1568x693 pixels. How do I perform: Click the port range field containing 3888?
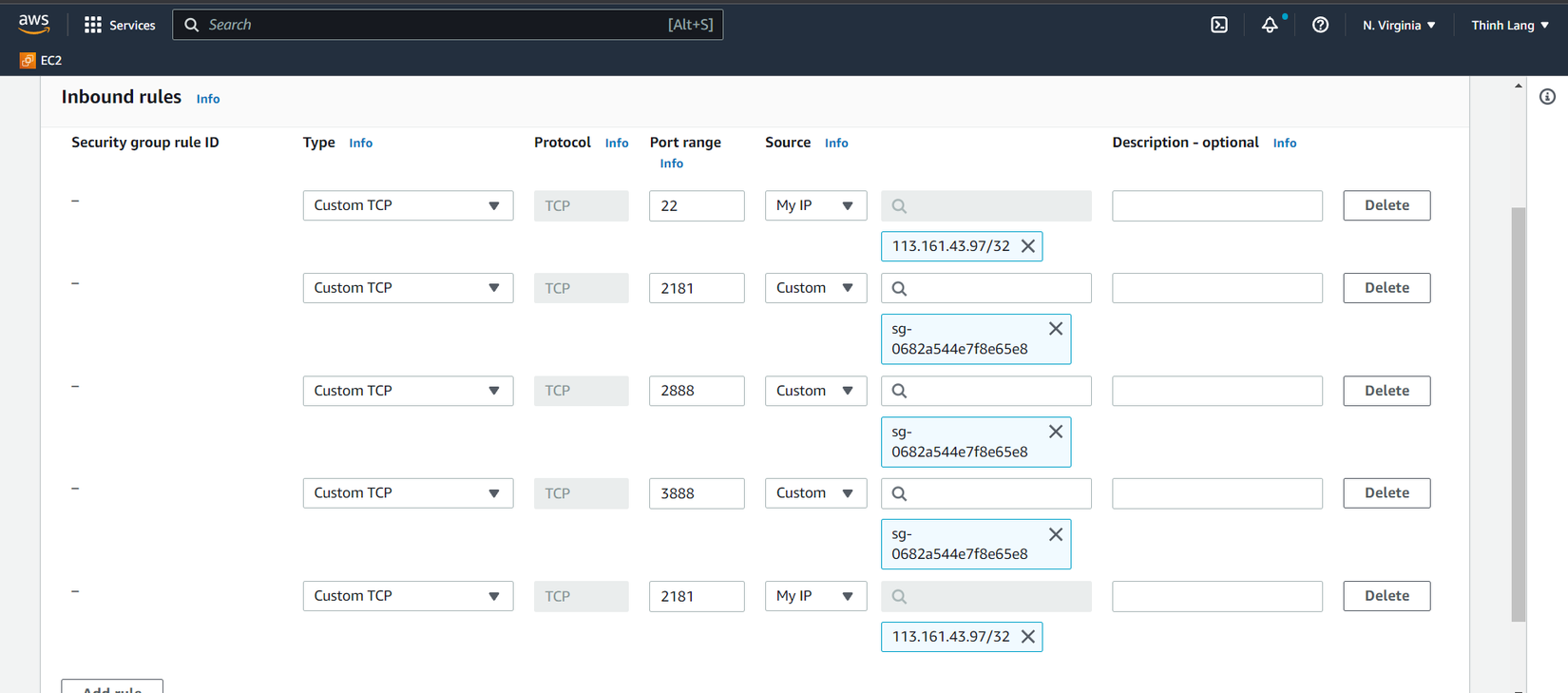pyautogui.click(x=697, y=493)
